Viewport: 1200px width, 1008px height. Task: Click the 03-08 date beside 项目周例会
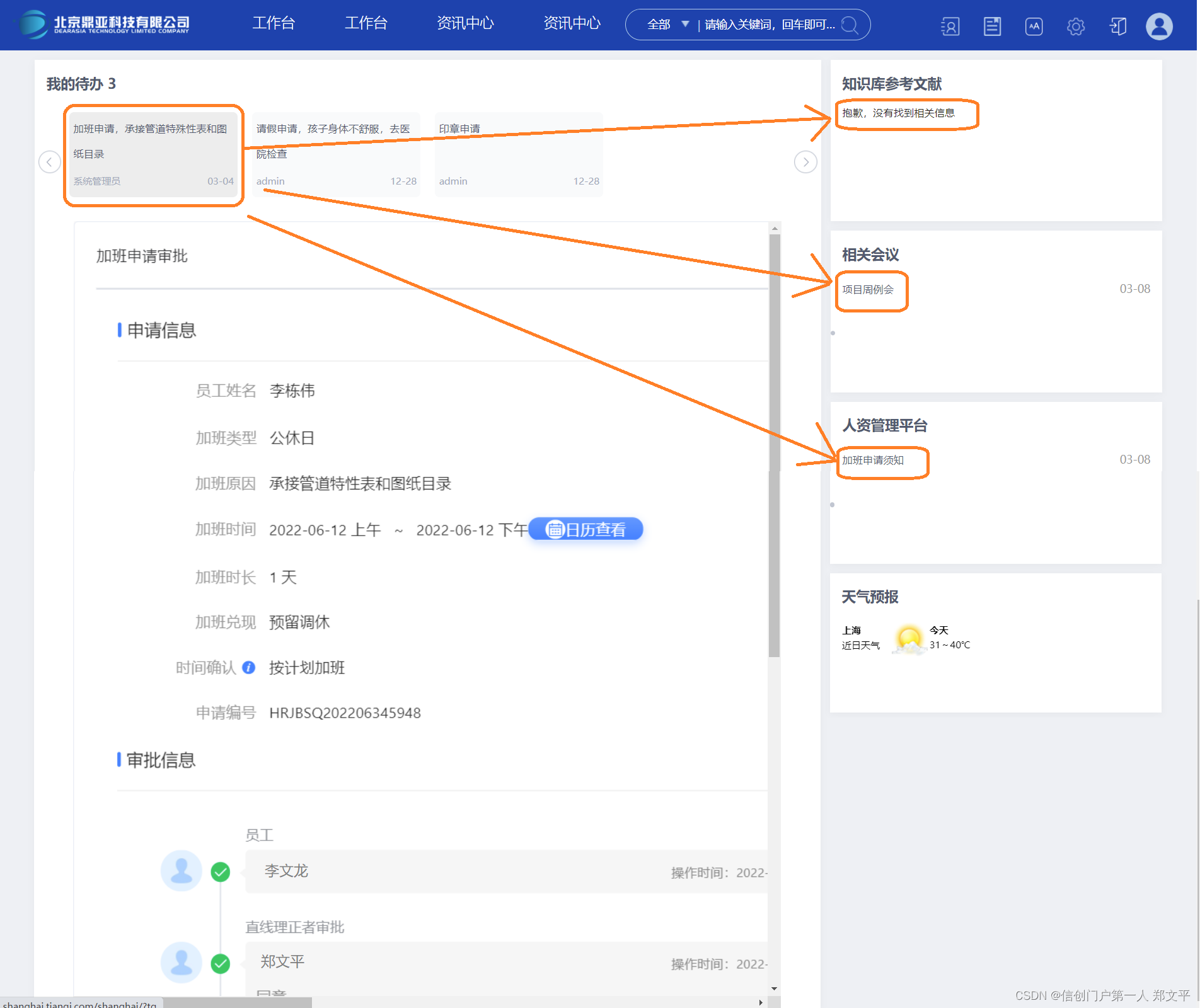(x=1134, y=289)
